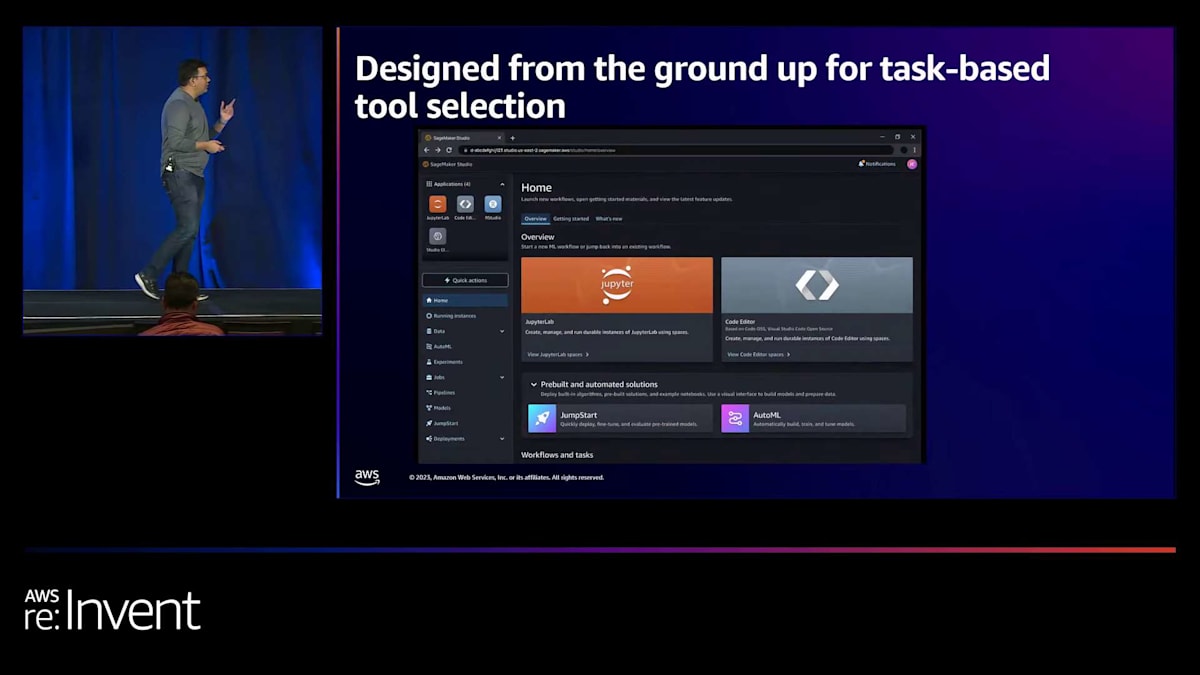This screenshot has height=675, width=1200.
Task: Click the browser address bar
Action: click(675, 150)
